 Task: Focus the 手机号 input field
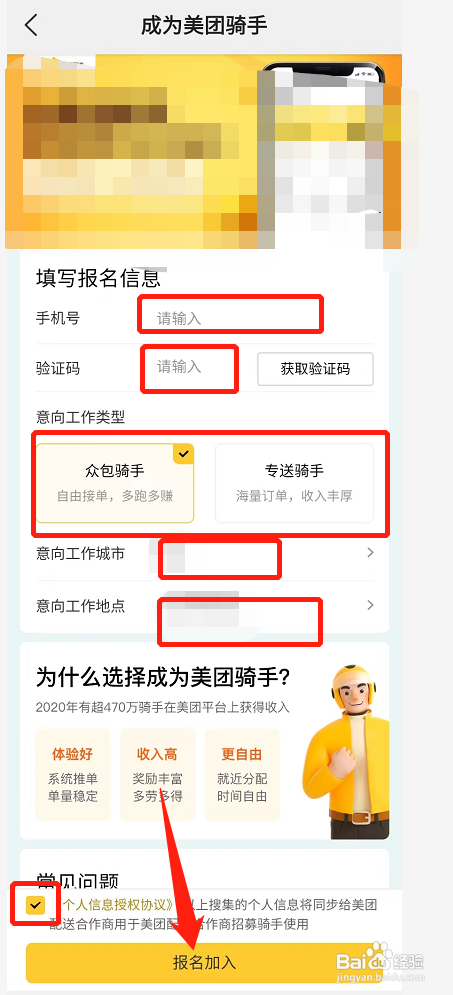pyautogui.click(x=231, y=319)
